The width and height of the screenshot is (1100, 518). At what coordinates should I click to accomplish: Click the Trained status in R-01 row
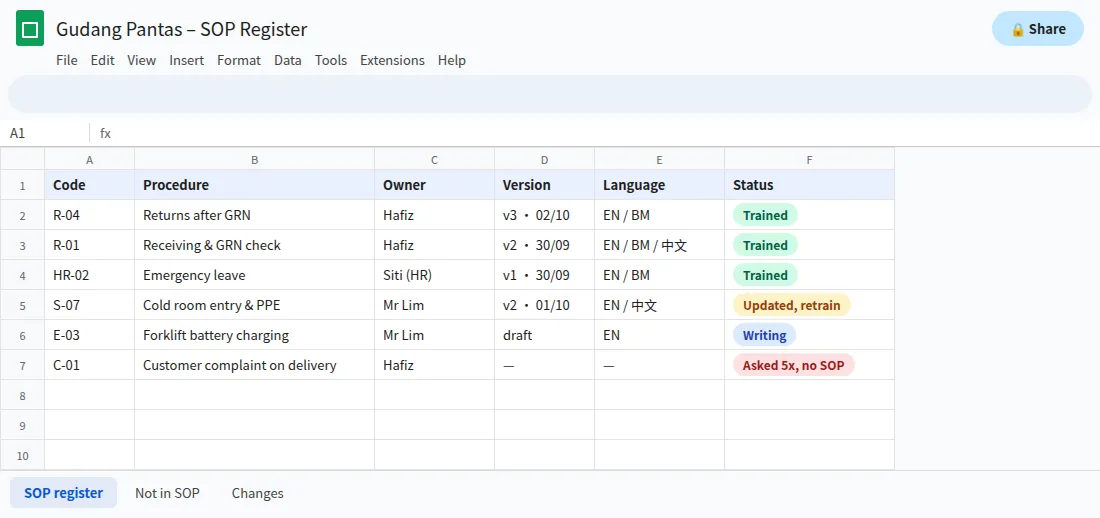[x=765, y=245]
